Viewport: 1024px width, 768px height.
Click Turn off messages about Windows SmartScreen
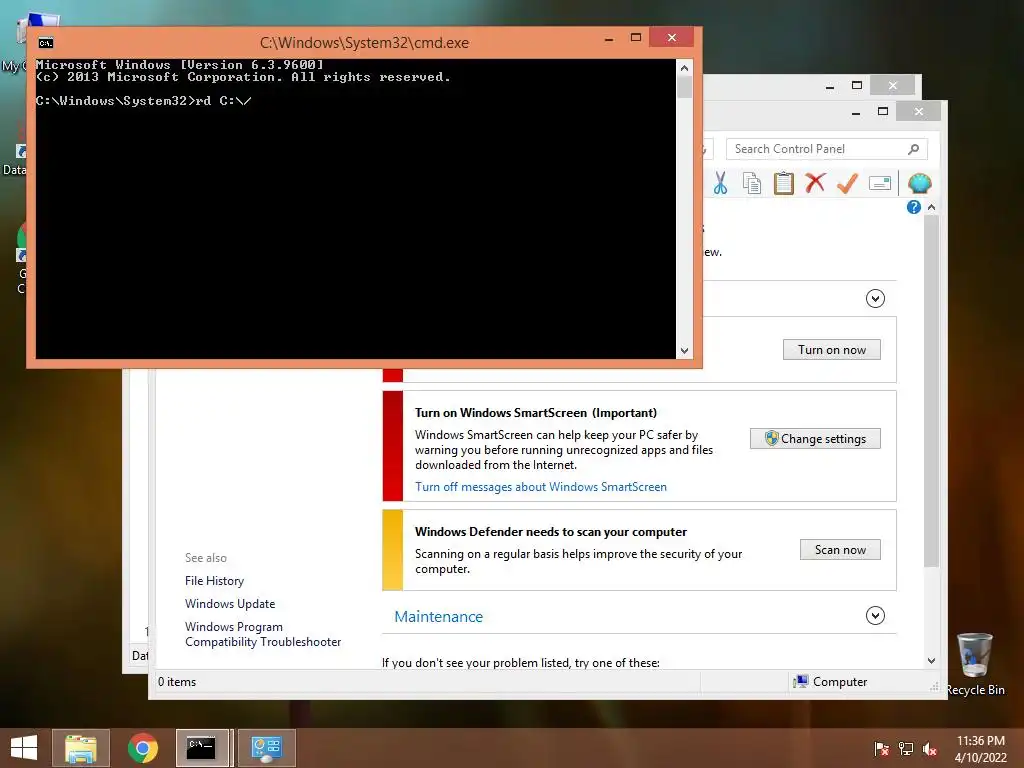click(541, 487)
